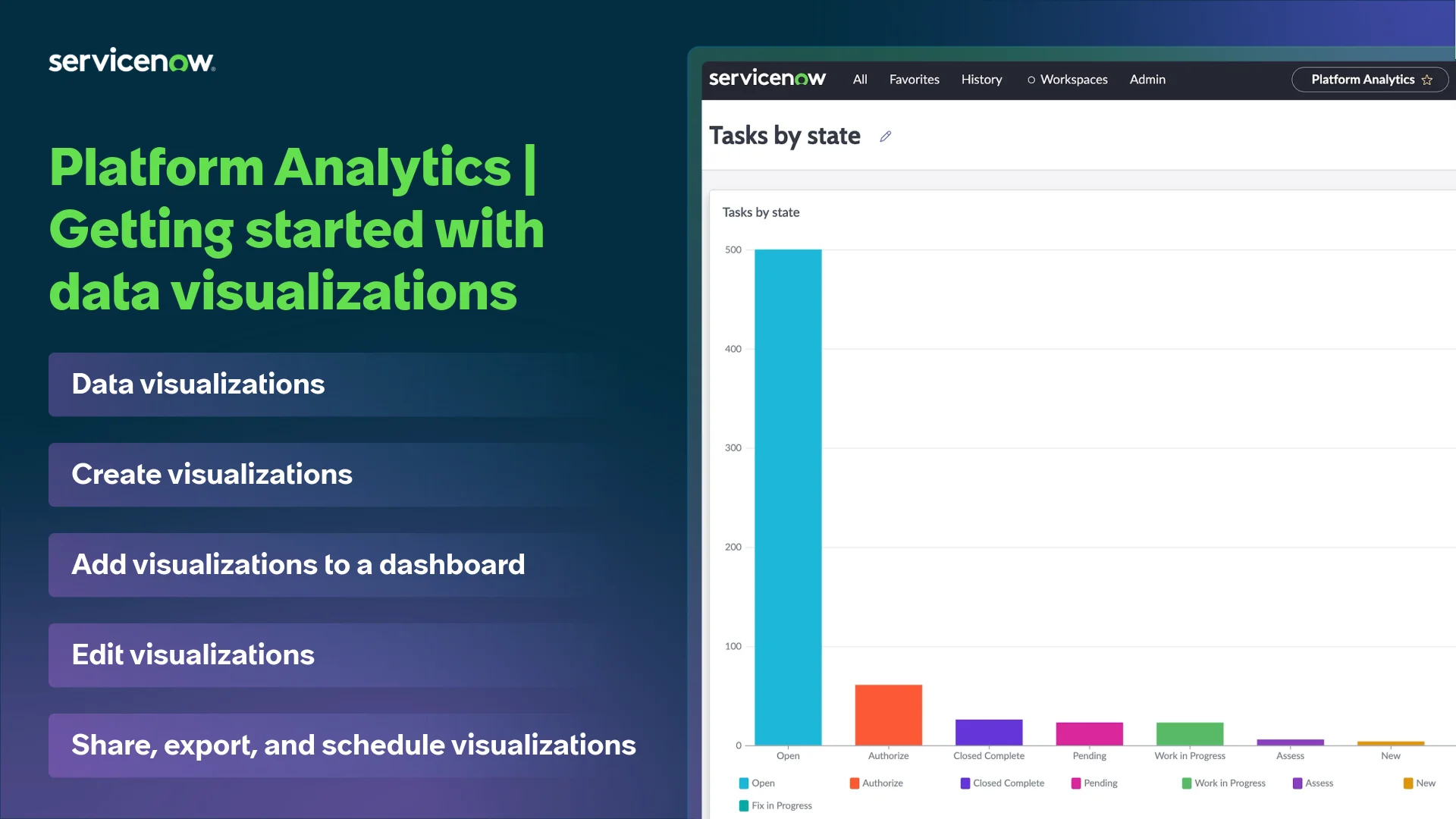Click the tall blue Open bar
This screenshot has height=819, width=1456.
click(x=788, y=497)
